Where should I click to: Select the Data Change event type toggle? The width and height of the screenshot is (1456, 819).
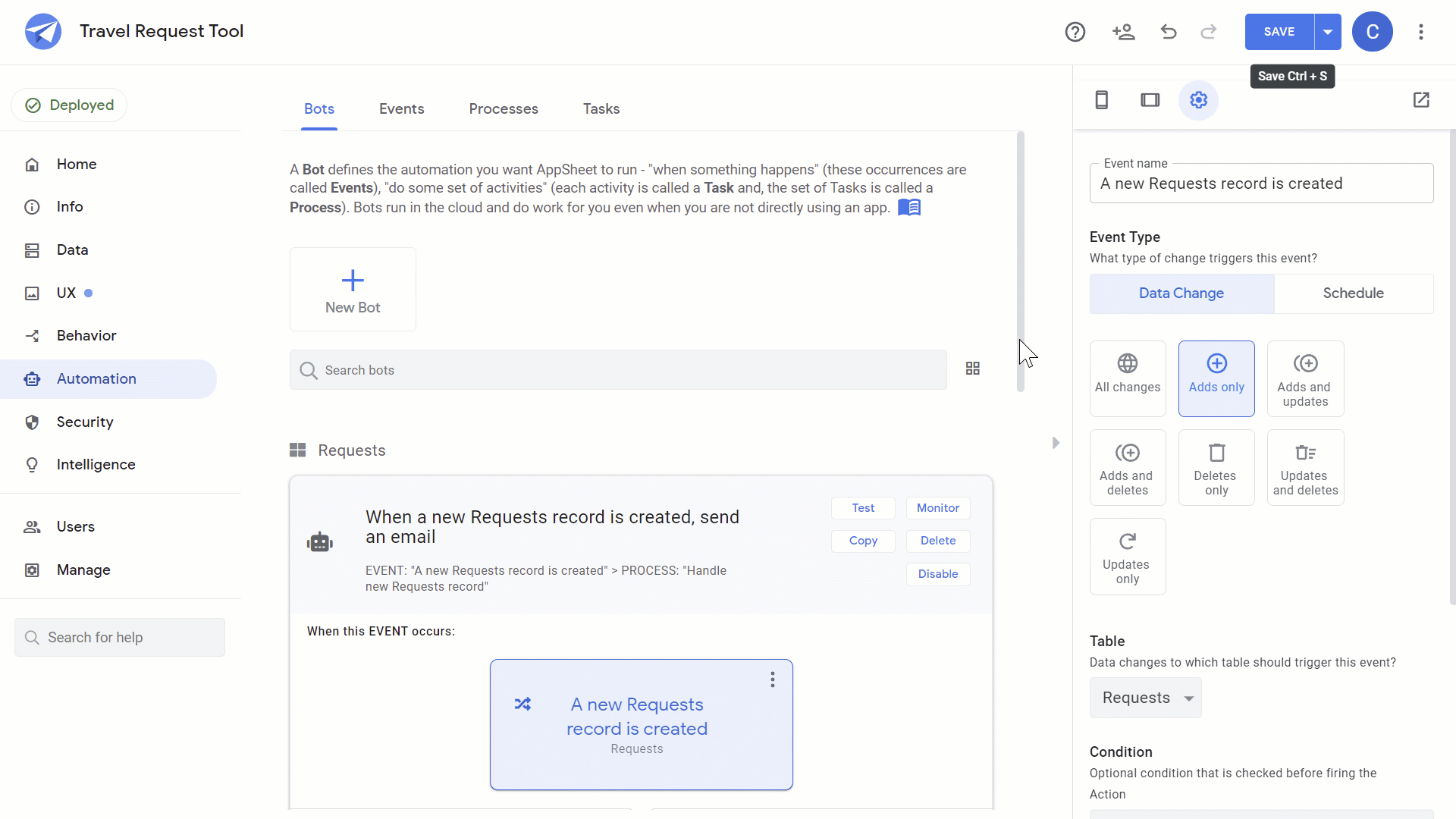tap(1181, 293)
